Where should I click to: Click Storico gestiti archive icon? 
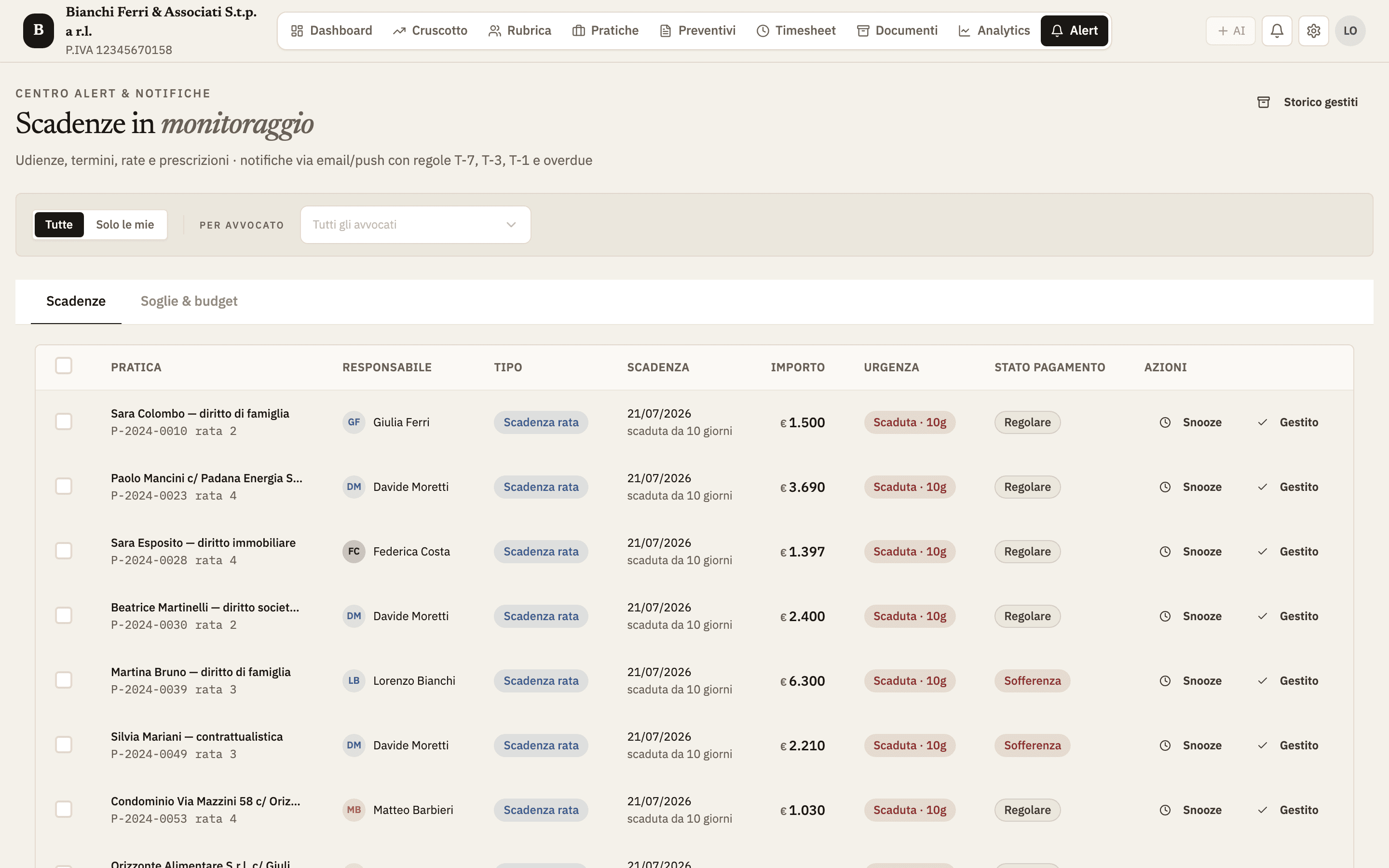point(1263,102)
